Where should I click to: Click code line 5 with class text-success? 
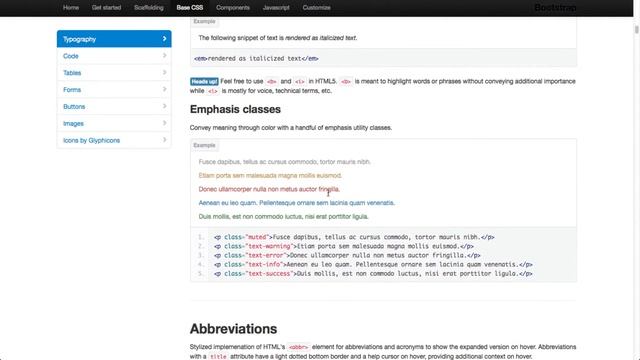click(373, 273)
